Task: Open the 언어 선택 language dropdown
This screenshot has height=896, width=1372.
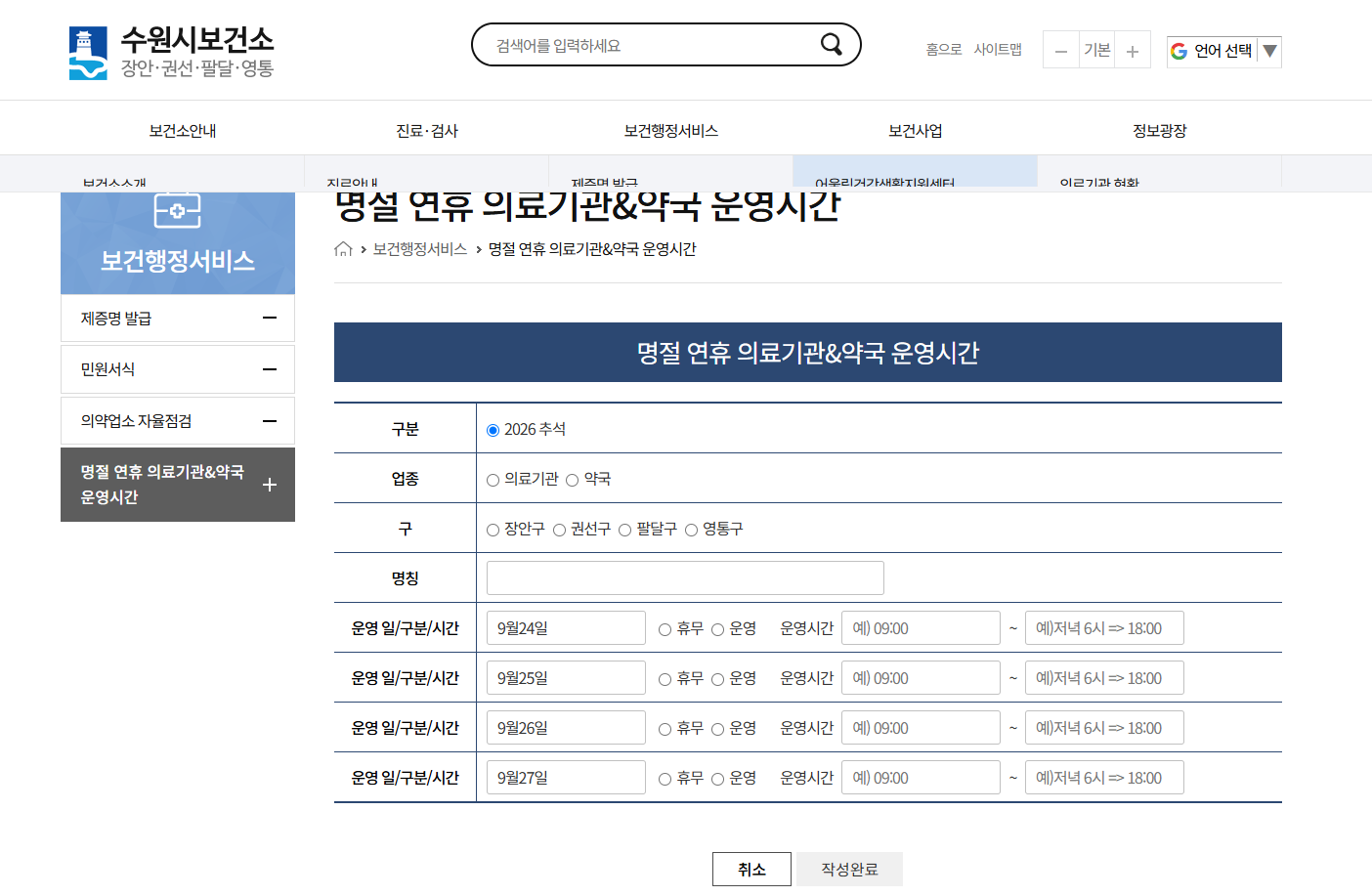Action: [1223, 51]
